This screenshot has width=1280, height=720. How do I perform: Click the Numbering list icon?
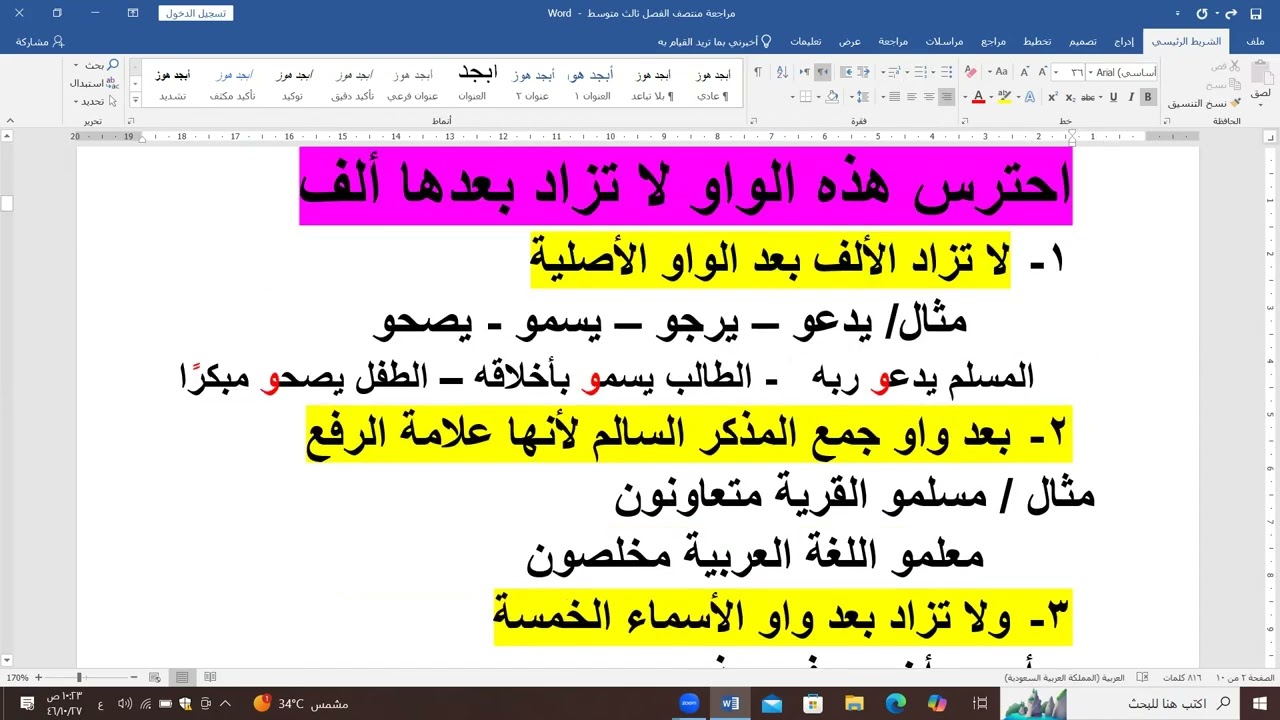pos(920,72)
